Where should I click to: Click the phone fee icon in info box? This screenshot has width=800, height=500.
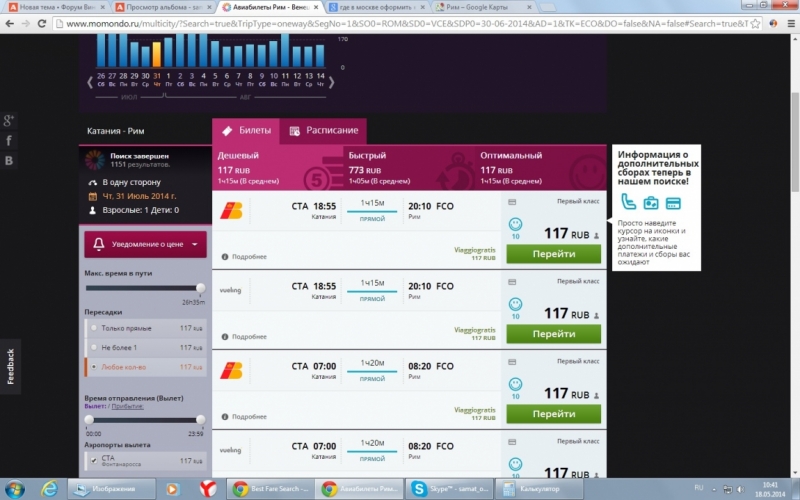coord(629,202)
